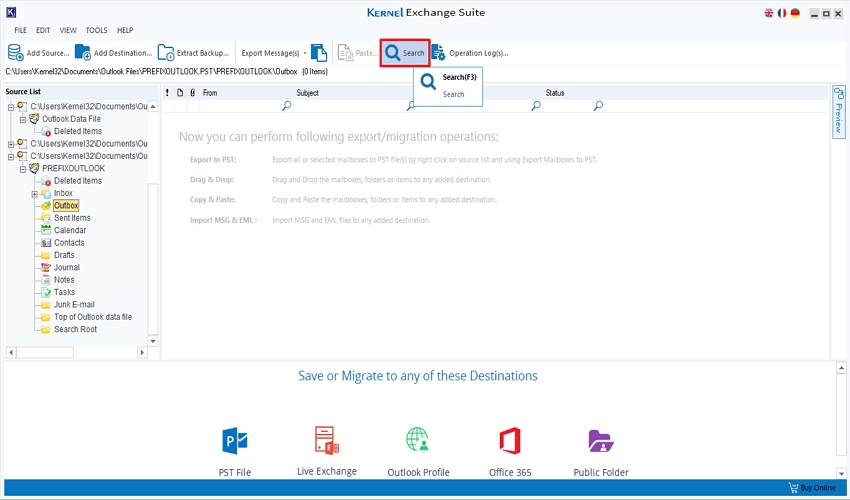Select Deleted Items under PREFIXOUTLOOK
Image resolution: width=850 pixels, height=500 pixels.
tap(78, 181)
